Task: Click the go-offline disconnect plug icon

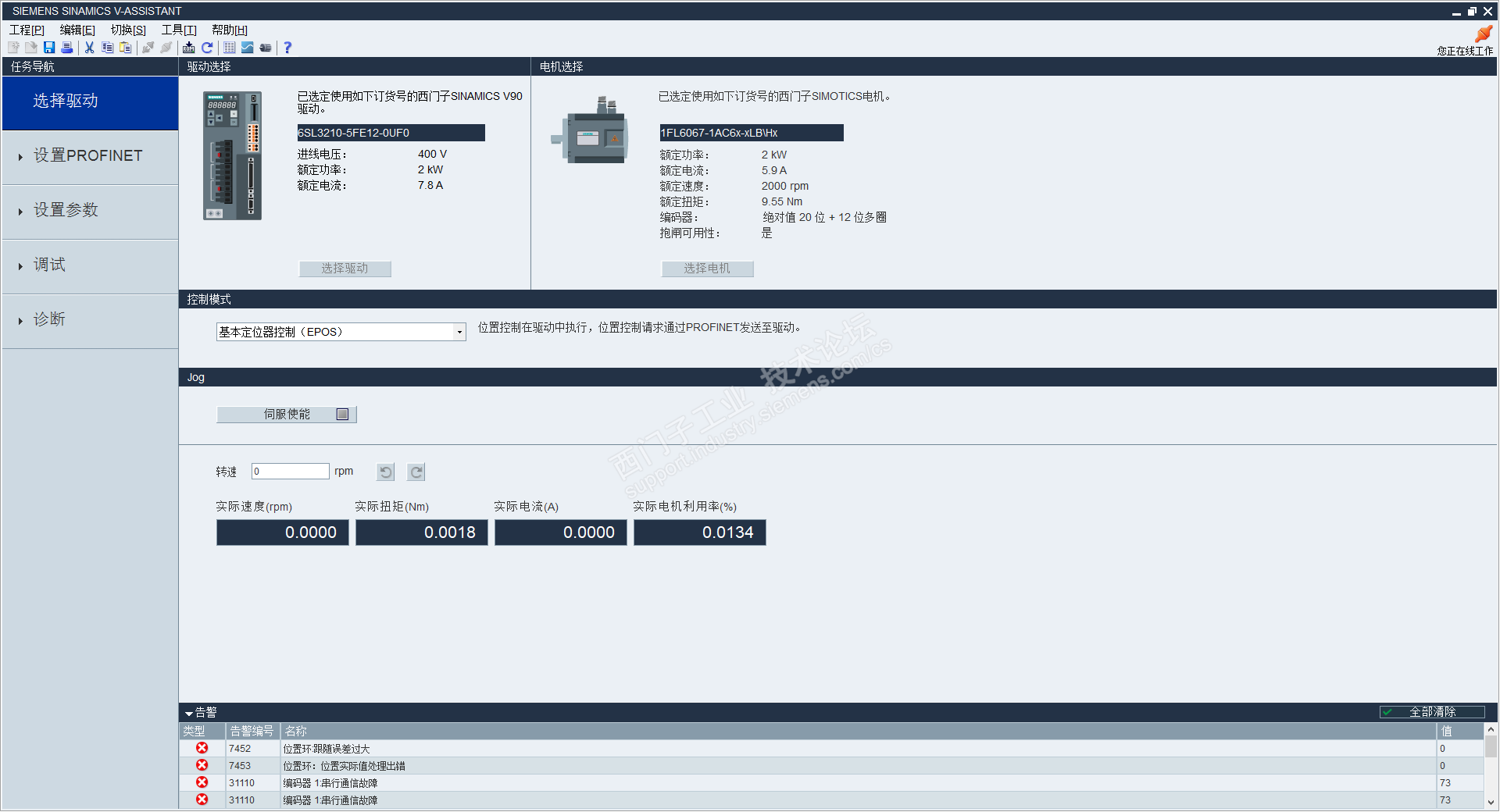Action: (x=166, y=48)
